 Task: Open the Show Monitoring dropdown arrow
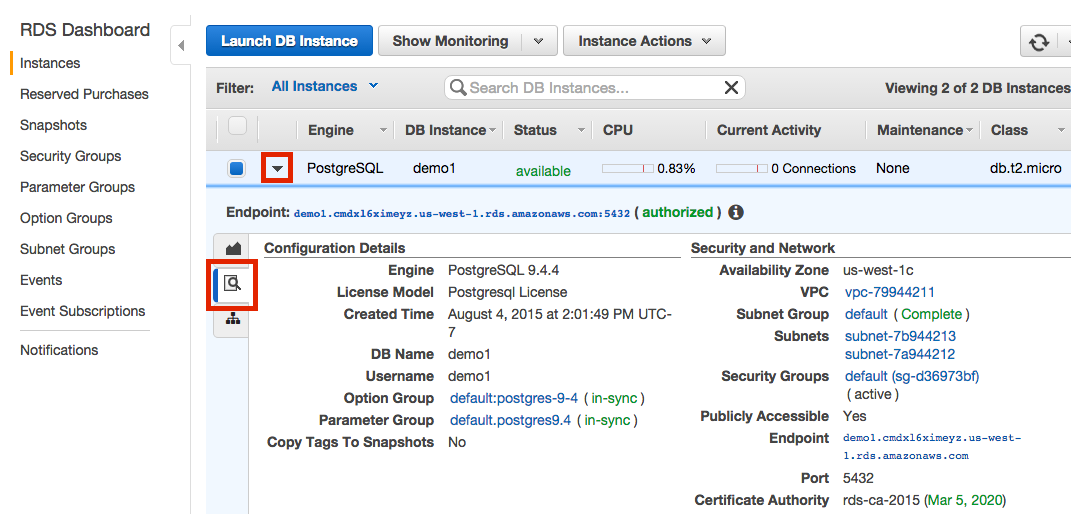[538, 41]
